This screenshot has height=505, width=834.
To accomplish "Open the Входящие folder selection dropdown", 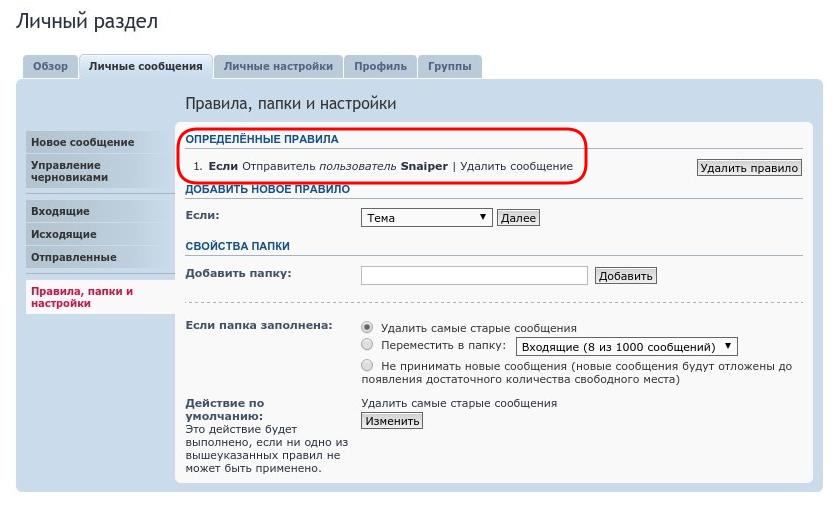I will pos(626,347).
